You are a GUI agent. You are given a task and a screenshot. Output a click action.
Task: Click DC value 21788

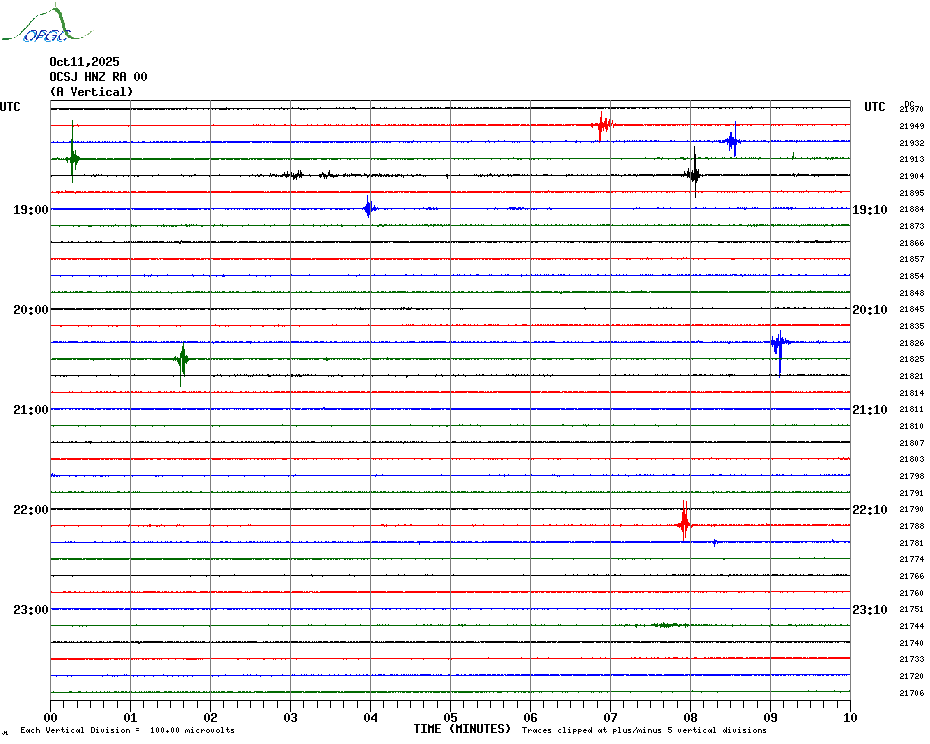click(912, 526)
